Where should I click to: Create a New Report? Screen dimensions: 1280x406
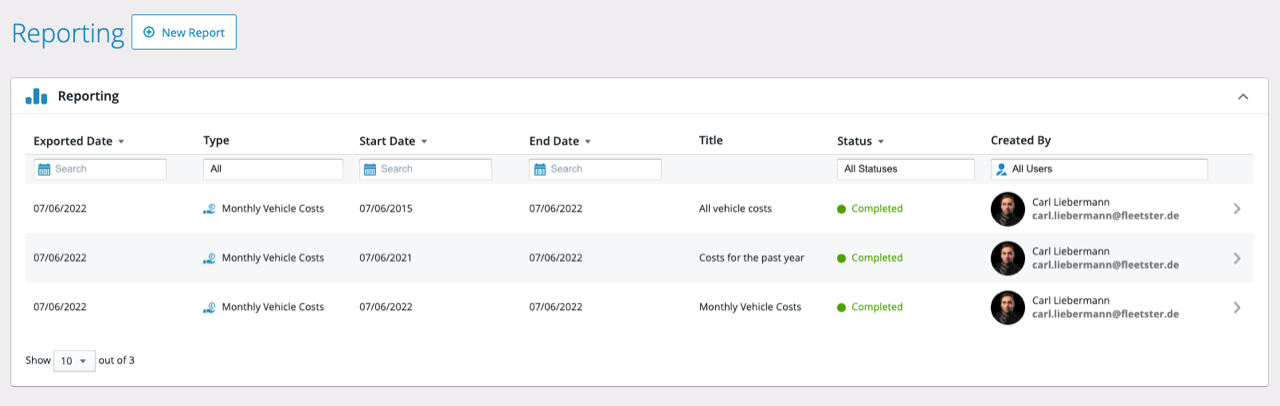pos(184,32)
